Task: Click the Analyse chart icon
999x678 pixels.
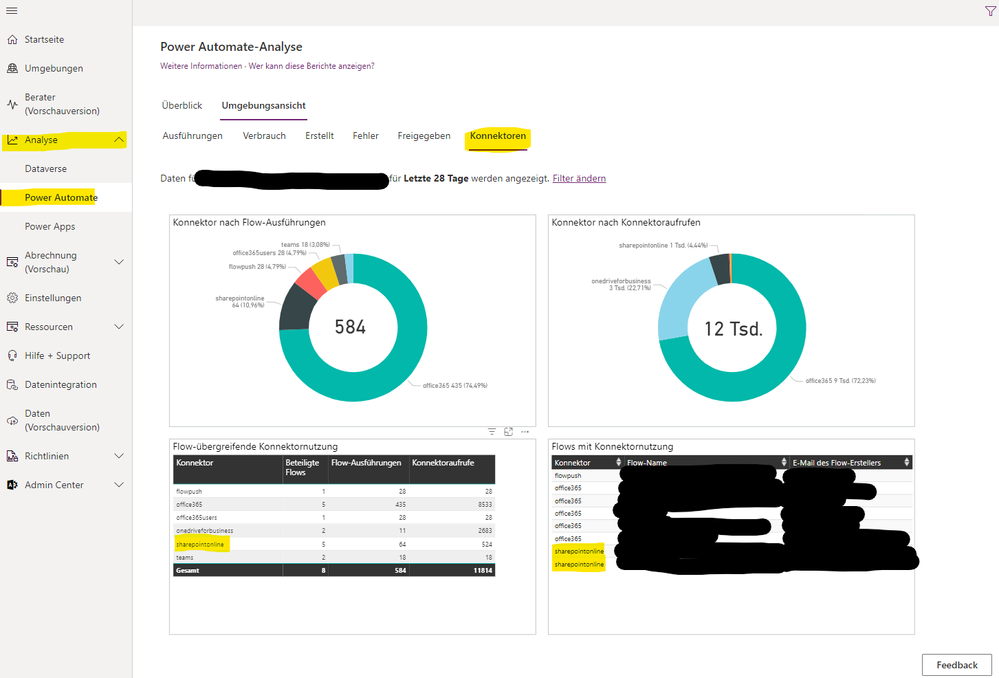Action: coord(12,140)
